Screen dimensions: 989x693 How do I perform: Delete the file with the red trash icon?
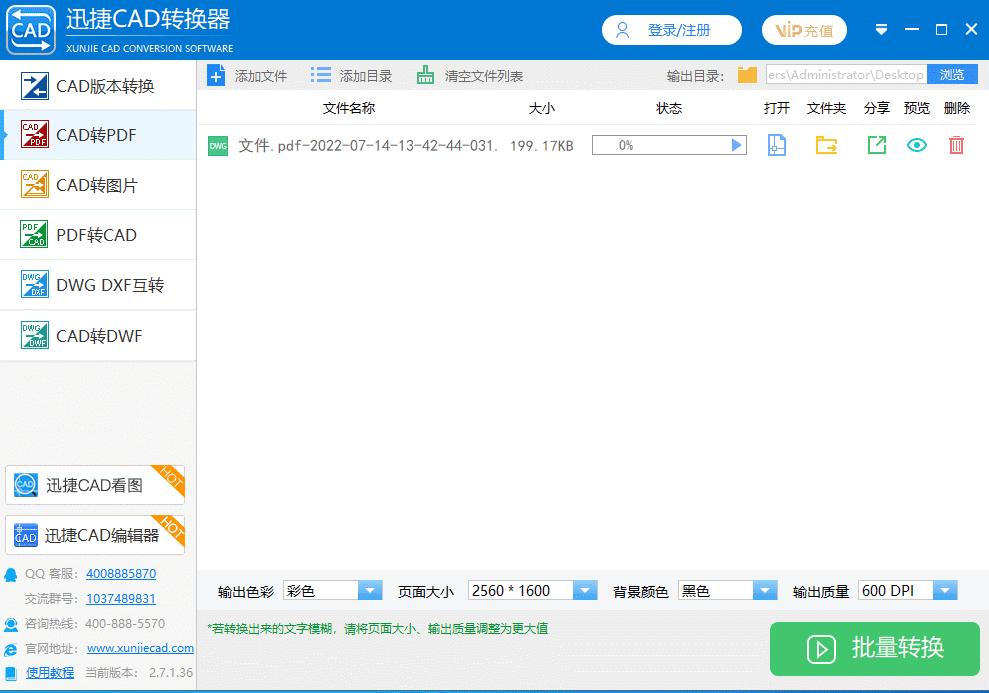(x=956, y=145)
